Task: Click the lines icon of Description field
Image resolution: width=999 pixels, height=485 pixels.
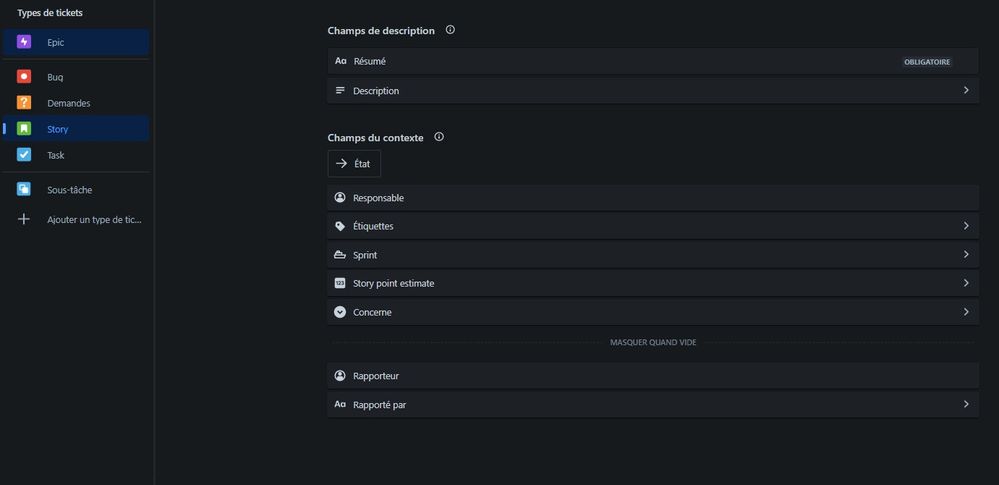Action: click(340, 90)
